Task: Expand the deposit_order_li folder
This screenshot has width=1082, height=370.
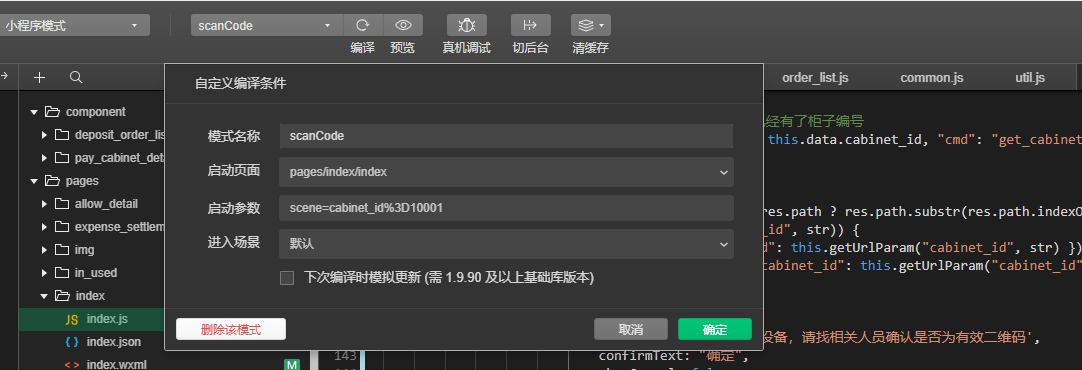Action: click(x=45, y=135)
